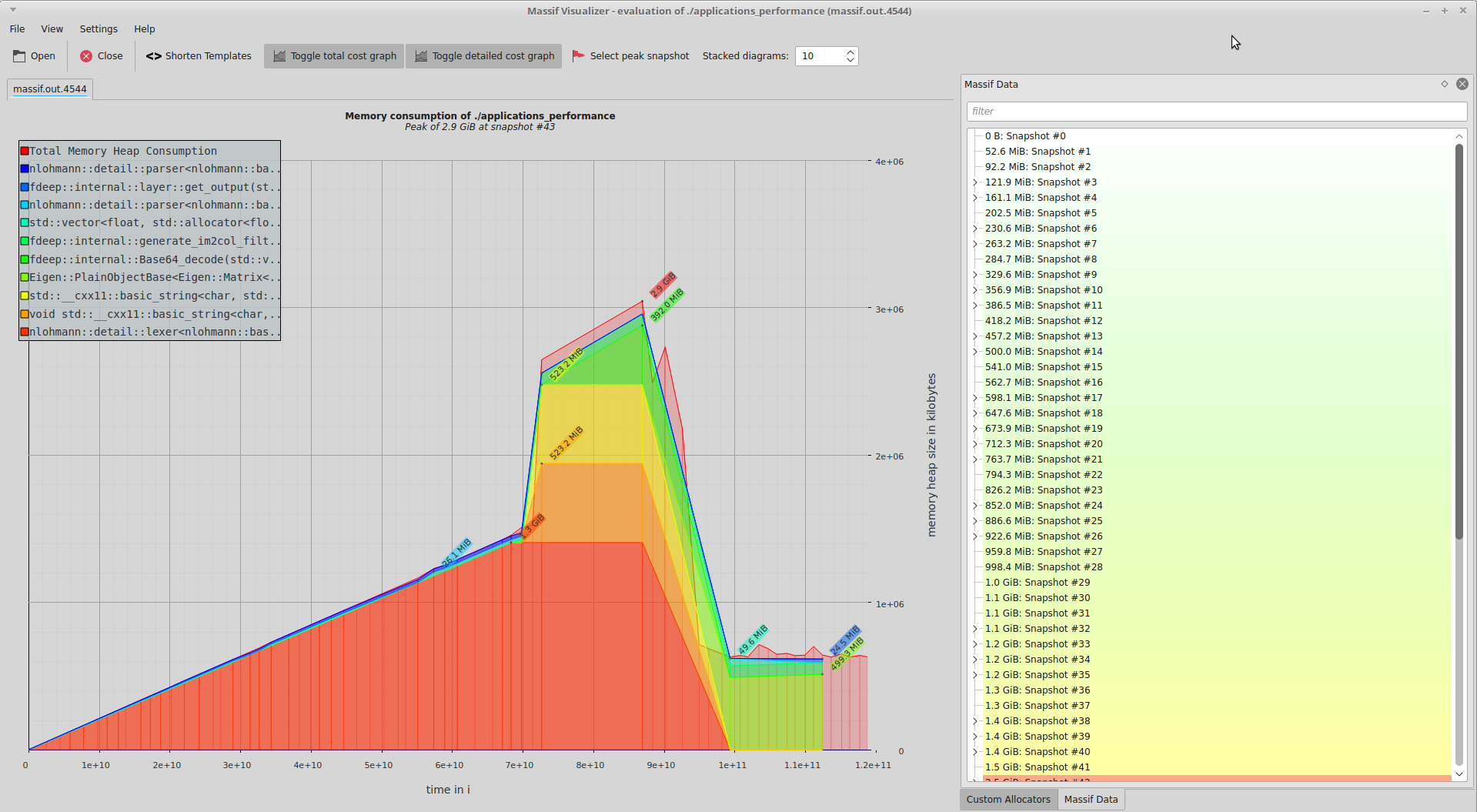The image size is (1477, 812).
Task: Select '202.5 MiB: Snapshot #5' row
Action: 1216,213
